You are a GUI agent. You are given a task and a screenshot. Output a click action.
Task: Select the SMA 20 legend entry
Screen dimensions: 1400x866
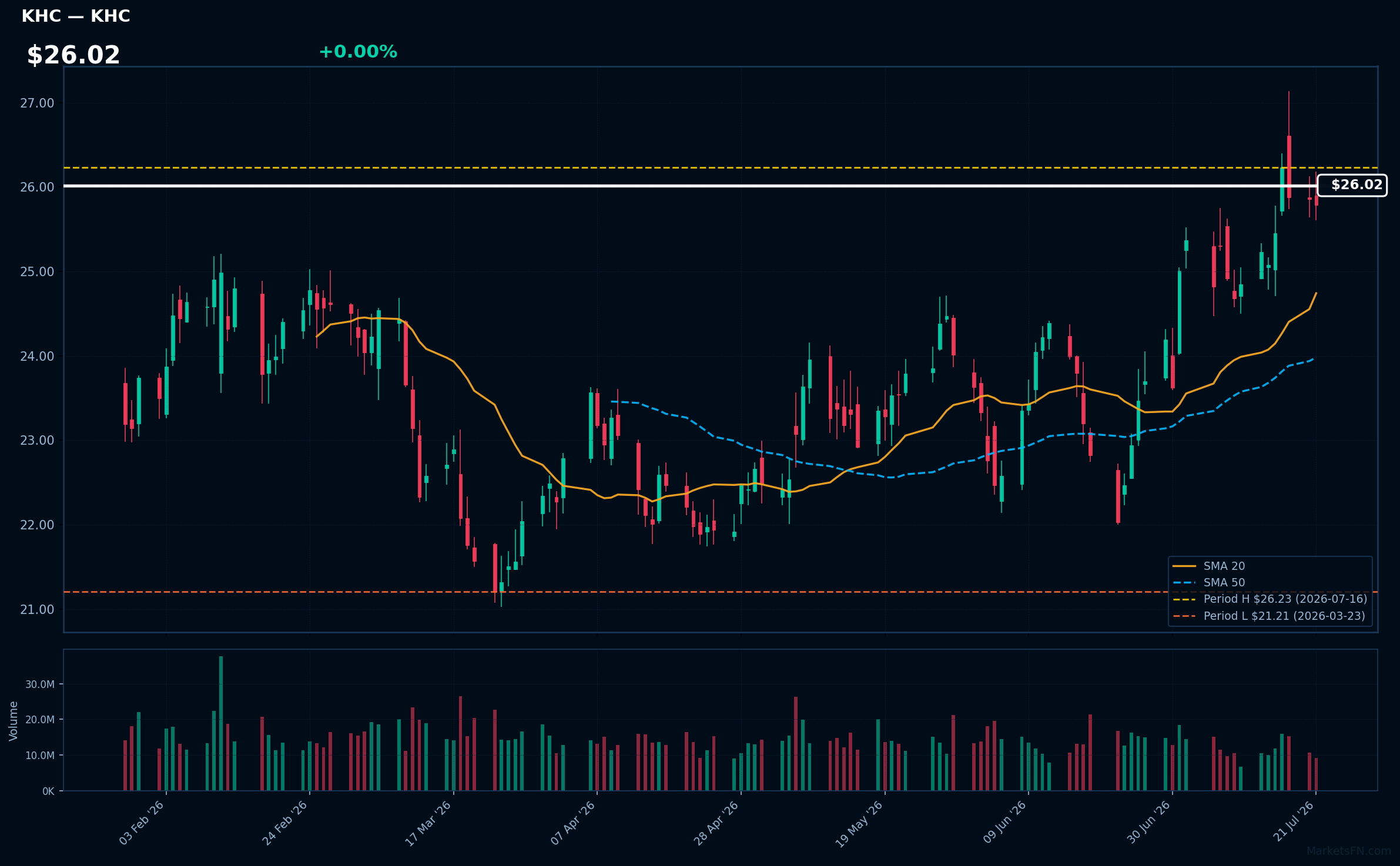tap(1209, 566)
